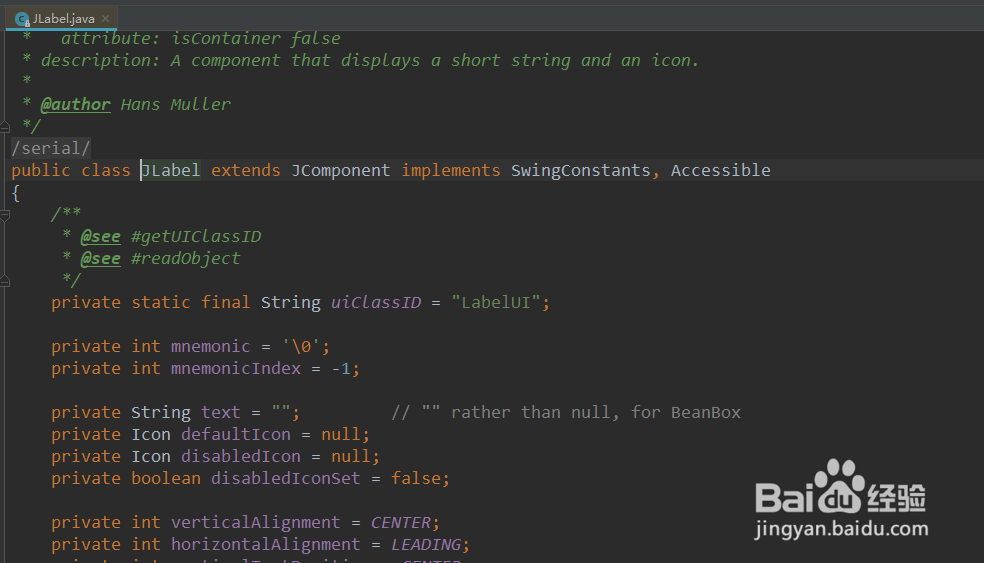Click the "LabelUI" string literal
The width and height of the screenshot is (984, 563).
pyautogui.click(x=496, y=303)
